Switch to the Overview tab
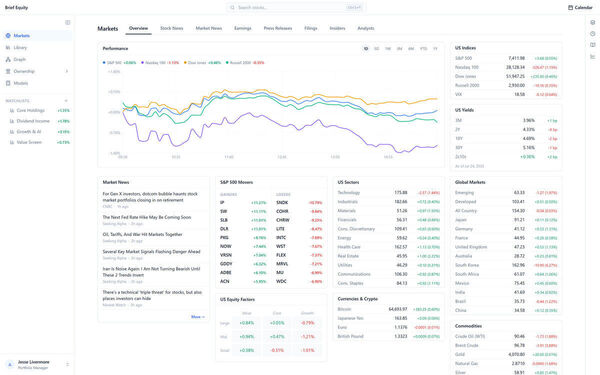The image size is (600, 375). pyautogui.click(x=139, y=28)
